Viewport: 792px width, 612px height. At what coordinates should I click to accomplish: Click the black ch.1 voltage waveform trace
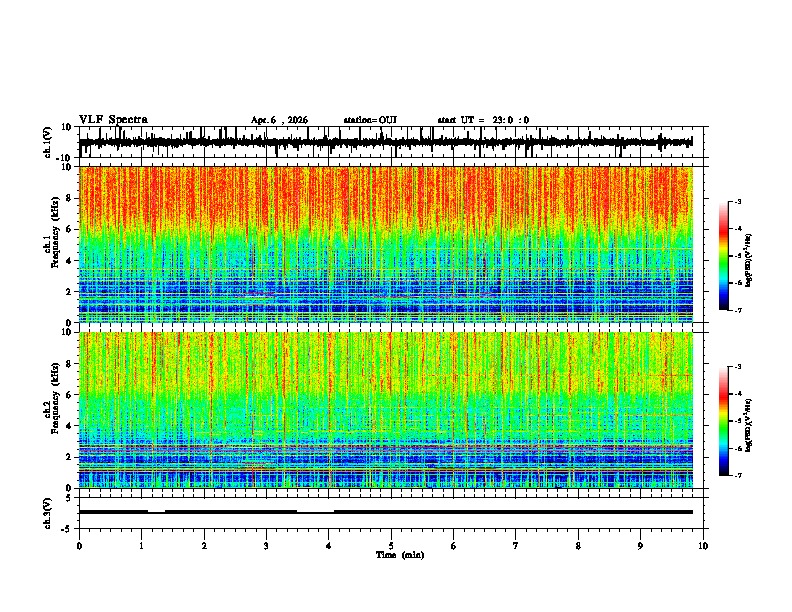click(385, 142)
